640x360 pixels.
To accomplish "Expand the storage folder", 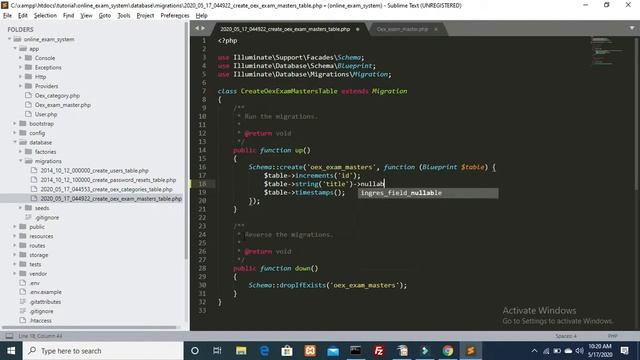I will (15, 255).
